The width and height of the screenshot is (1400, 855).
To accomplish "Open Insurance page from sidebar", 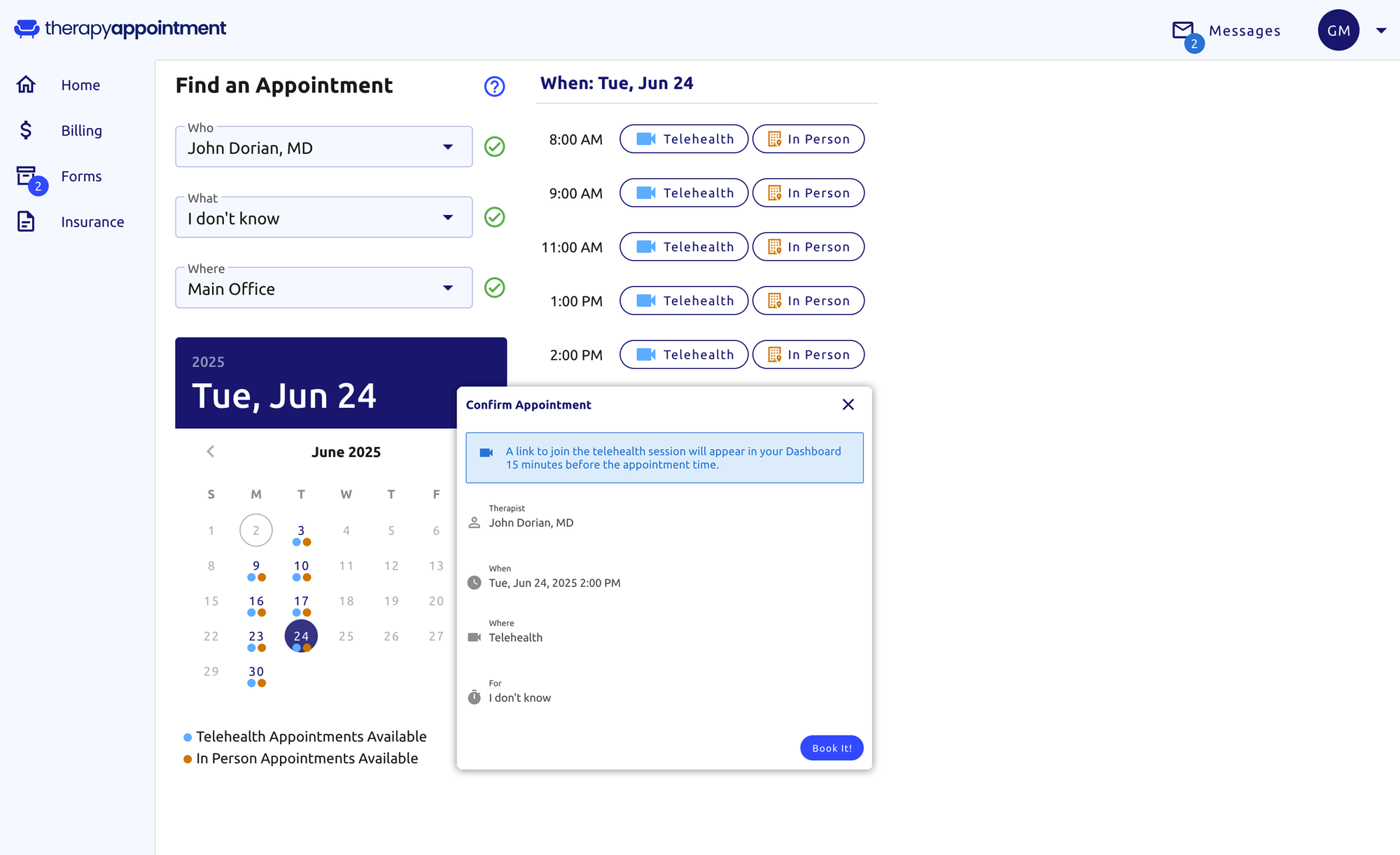I will point(92,222).
